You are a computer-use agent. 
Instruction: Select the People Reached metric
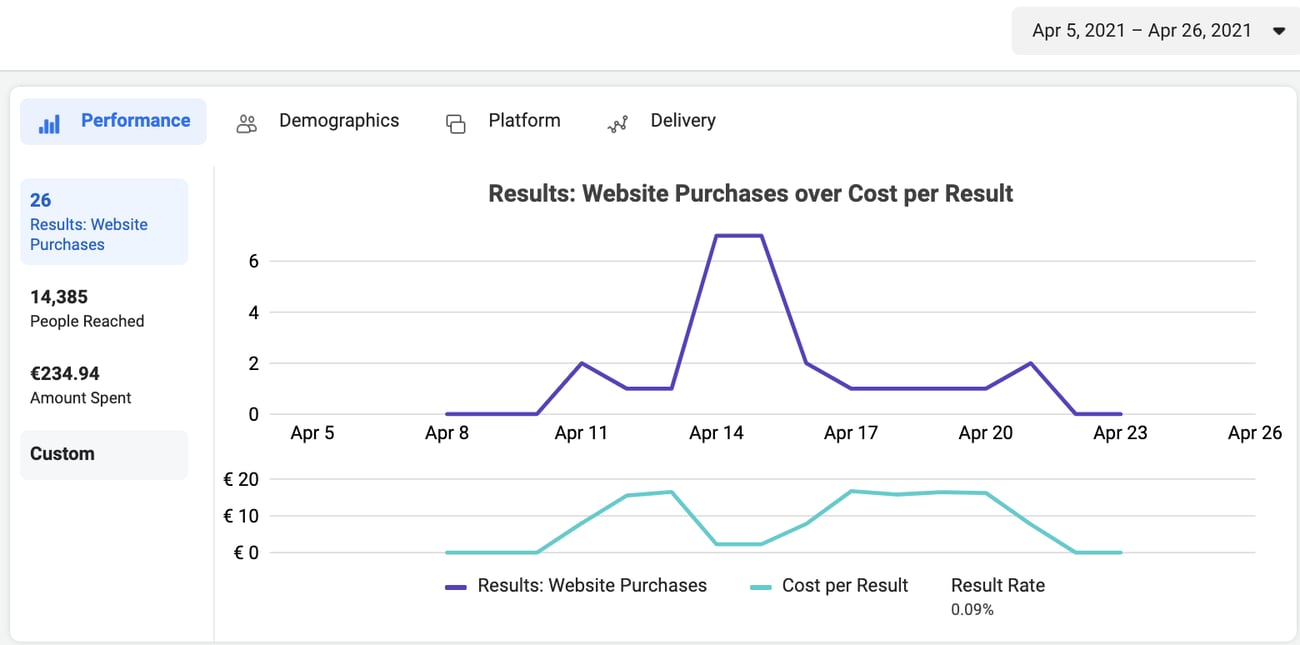(x=87, y=308)
